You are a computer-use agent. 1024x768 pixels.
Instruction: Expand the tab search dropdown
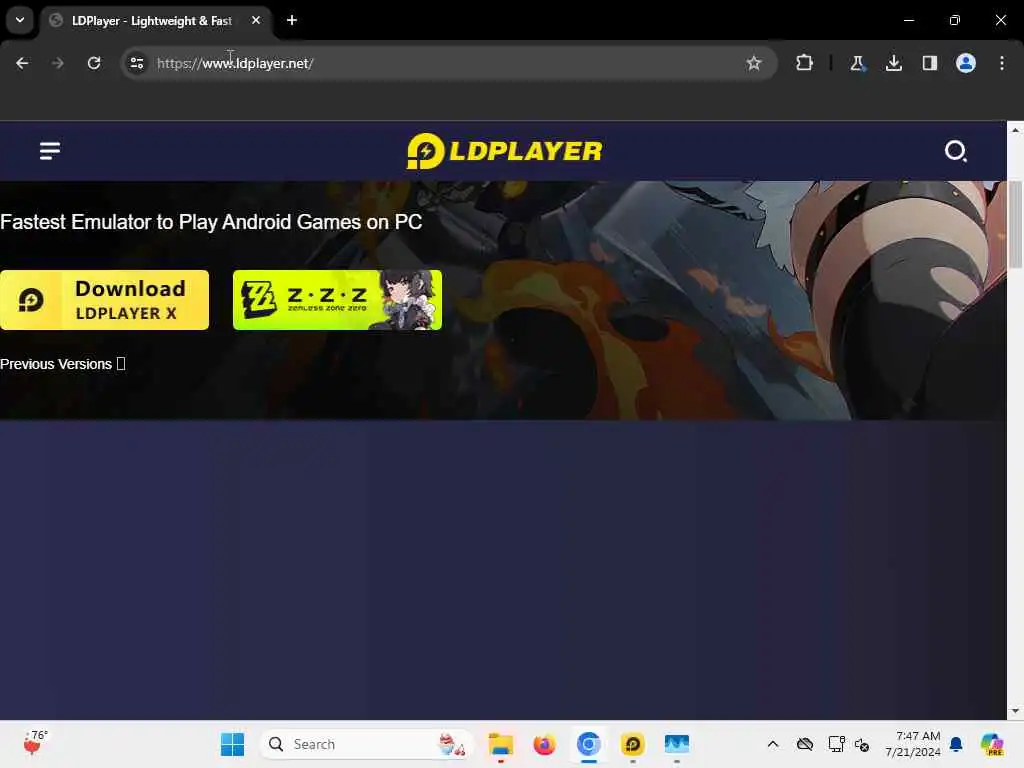pos(20,20)
